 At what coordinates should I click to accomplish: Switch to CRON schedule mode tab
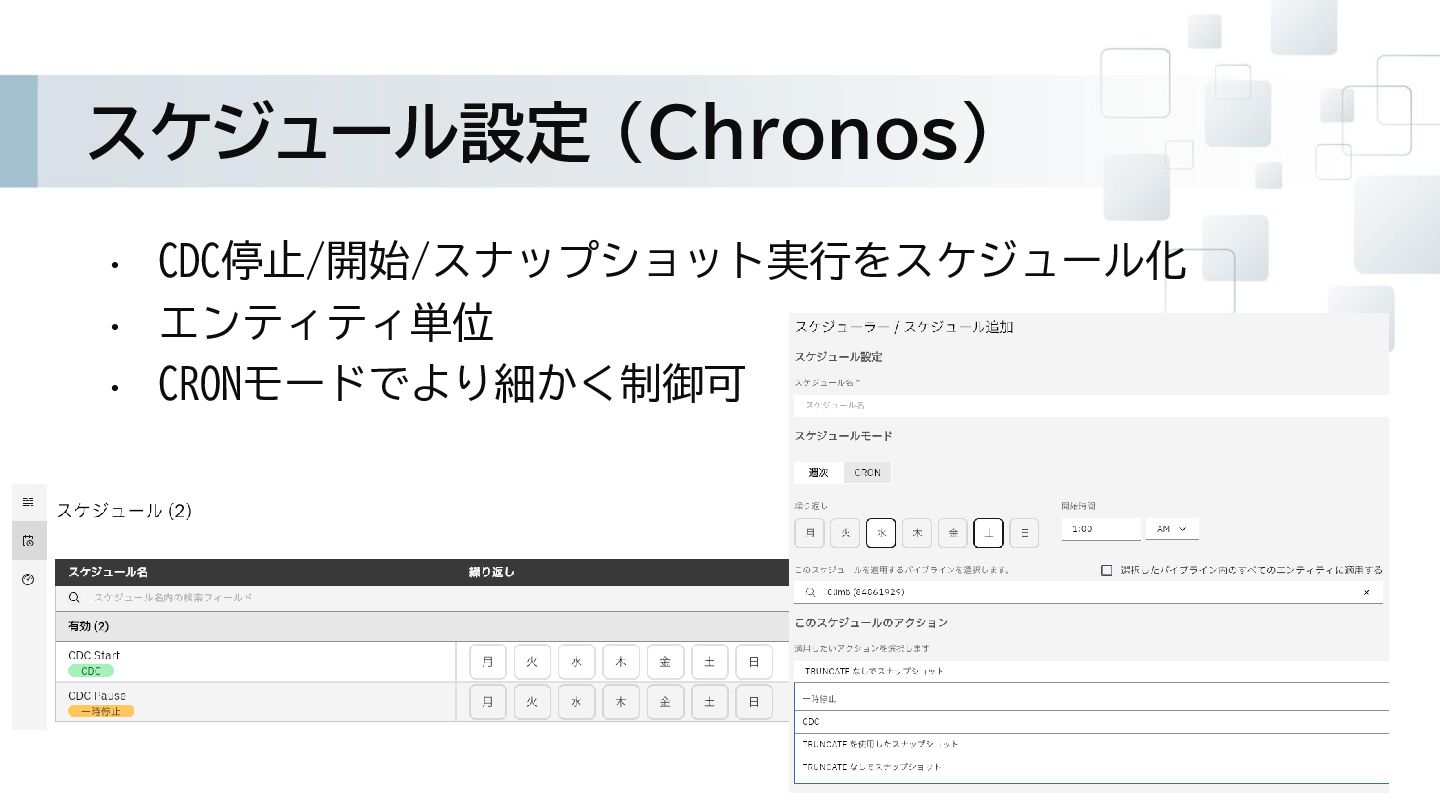tap(867, 472)
